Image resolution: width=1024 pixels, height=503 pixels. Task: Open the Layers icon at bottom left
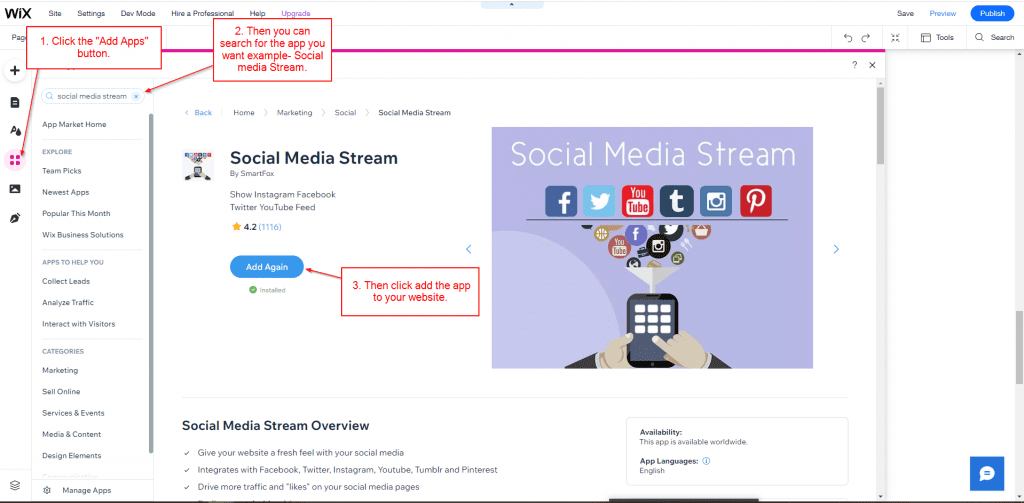pos(14,485)
